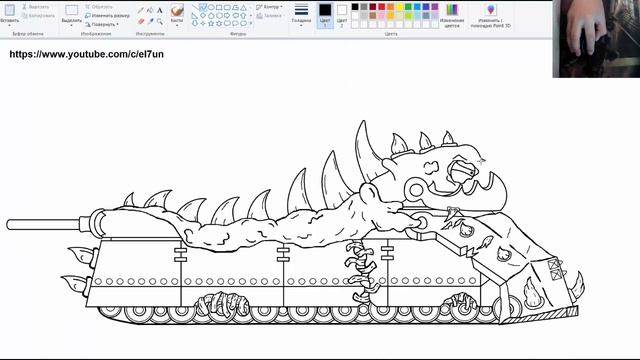This screenshot has height=360, width=640.
Task: Choose the Up arrow shape
Action: (x=243, y=16)
